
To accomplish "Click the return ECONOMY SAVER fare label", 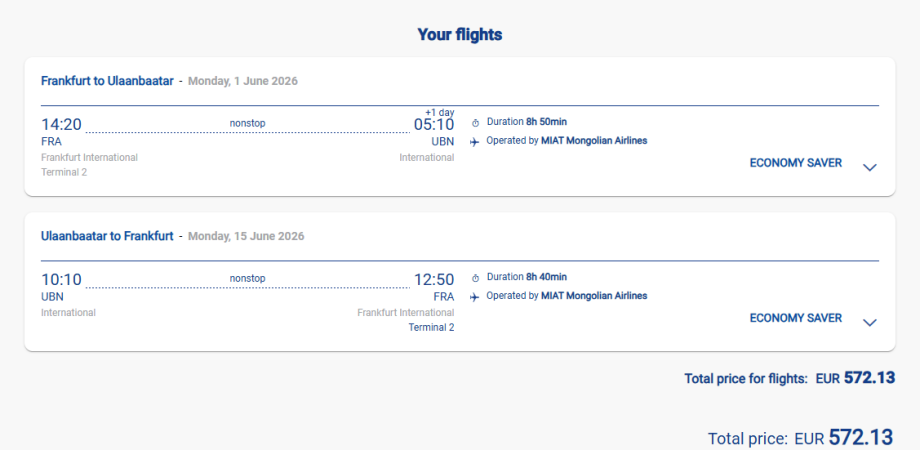I will pyautogui.click(x=795, y=318).
